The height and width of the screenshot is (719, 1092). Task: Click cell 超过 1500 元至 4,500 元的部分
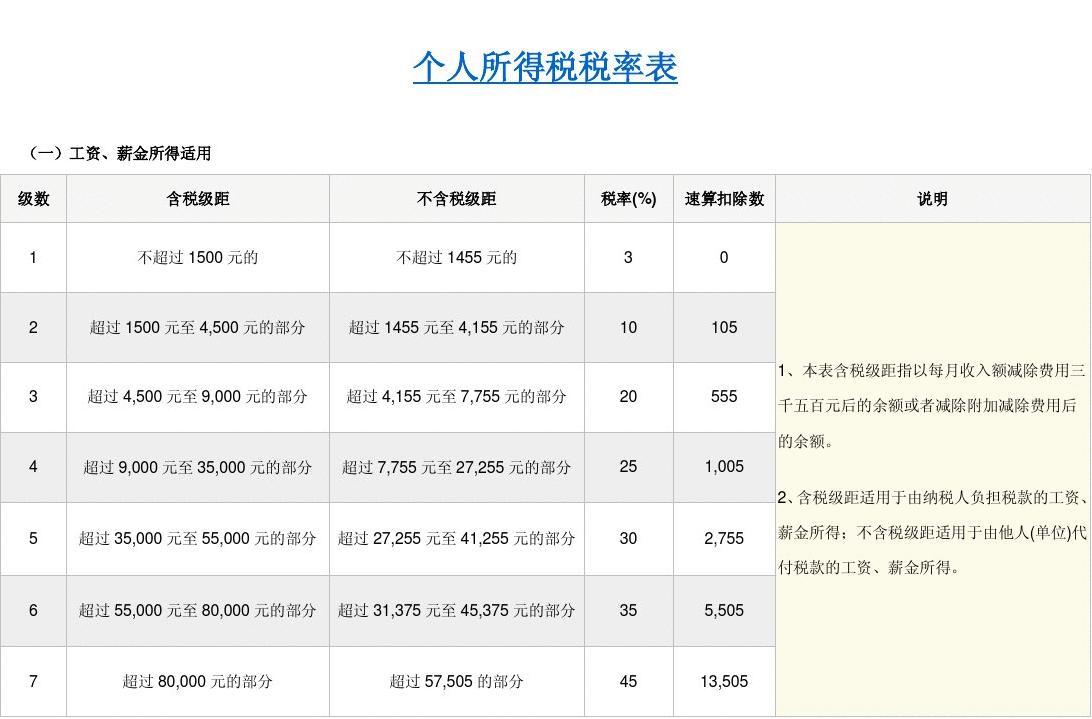[198, 327]
